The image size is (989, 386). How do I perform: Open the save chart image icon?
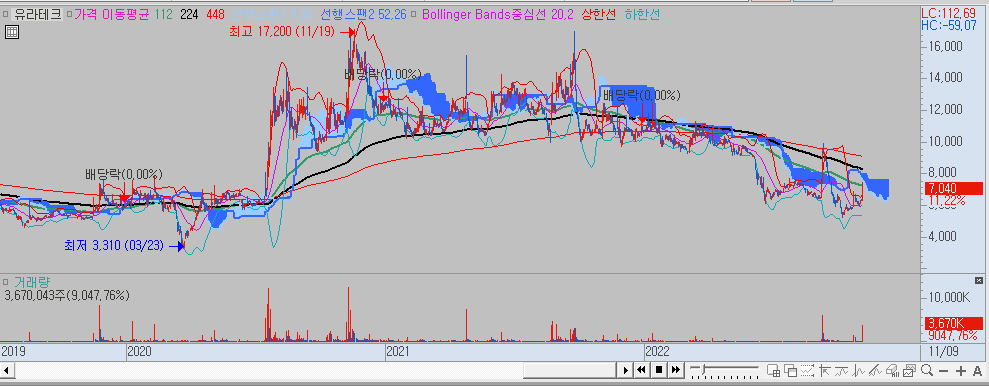coord(909,370)
